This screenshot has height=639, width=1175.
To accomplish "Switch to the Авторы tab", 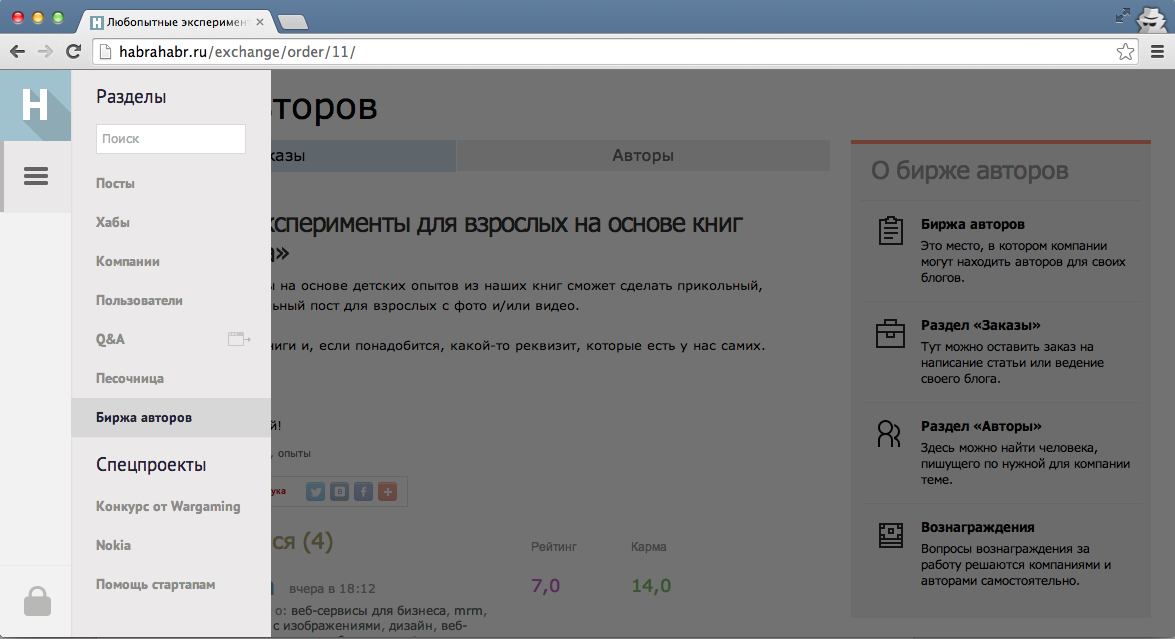I will pyautogui.click(x=642, y=155).
